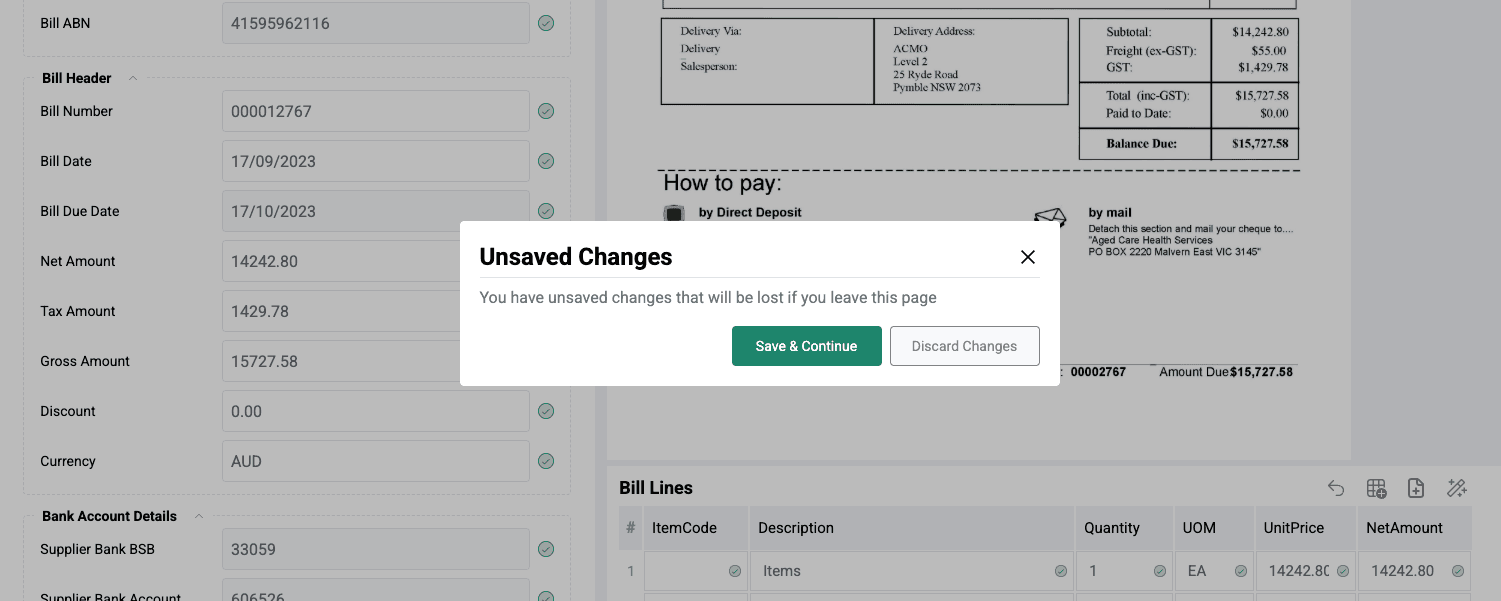Image resolution: width=1501 pixels, height=601 pixels.
Task: Click the add-table grid icon in Bill Lines
Action: click(1376, 488)
